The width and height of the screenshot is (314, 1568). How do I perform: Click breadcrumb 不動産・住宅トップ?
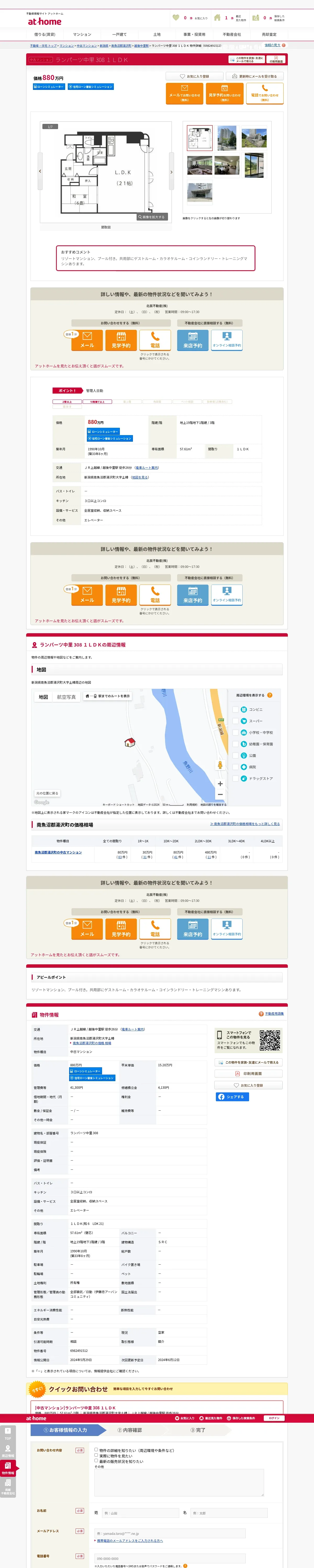coord(43,46)
